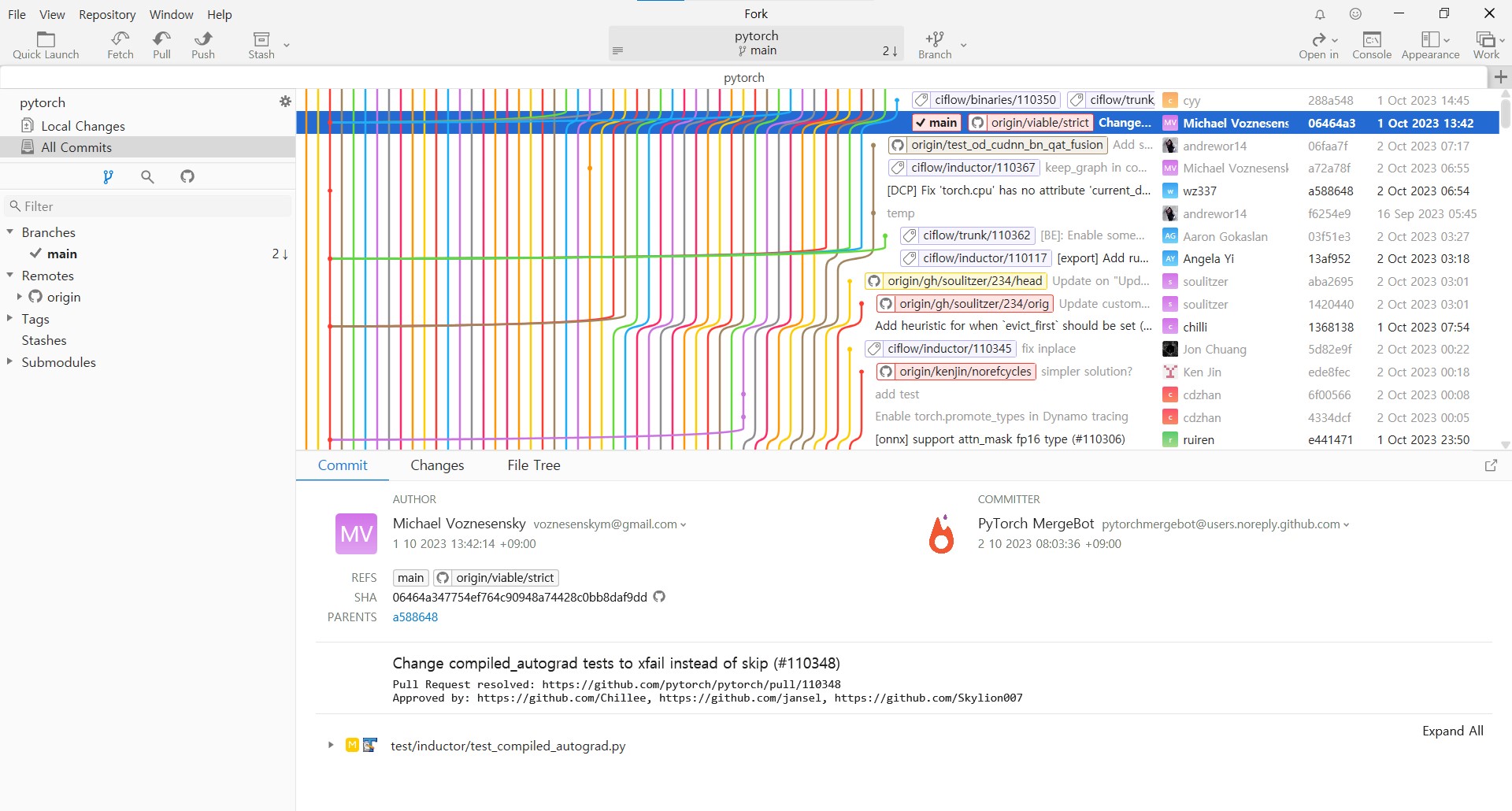Click ciflow/binaries/110350 tag label

pyautogui.click(x=986, y=100)
